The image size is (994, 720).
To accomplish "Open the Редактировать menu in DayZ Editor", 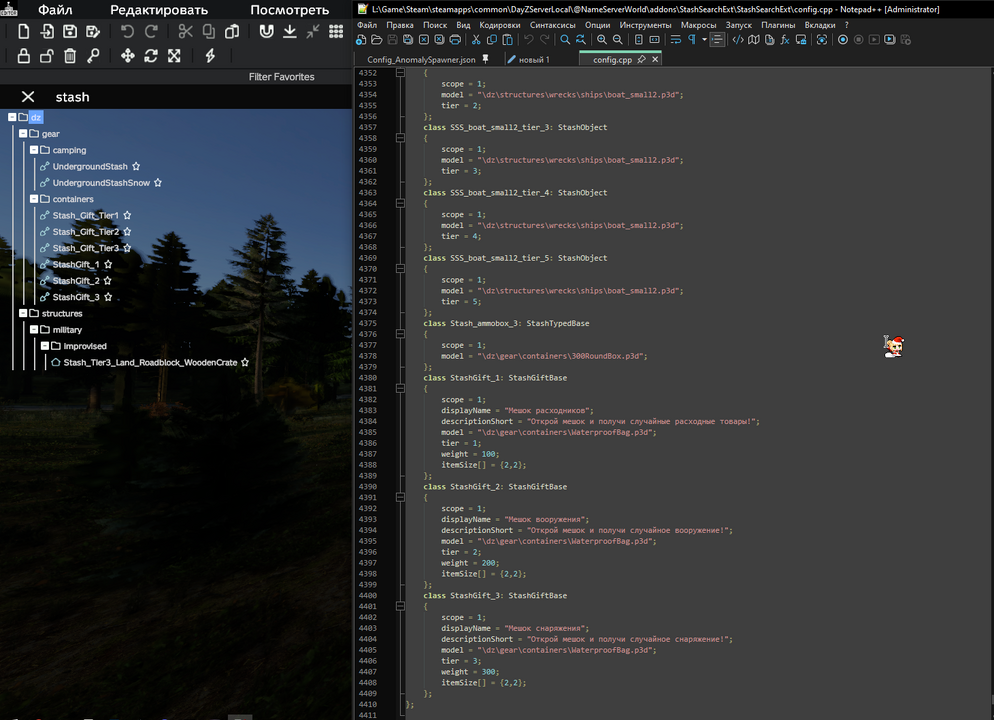I will (159, 10).
